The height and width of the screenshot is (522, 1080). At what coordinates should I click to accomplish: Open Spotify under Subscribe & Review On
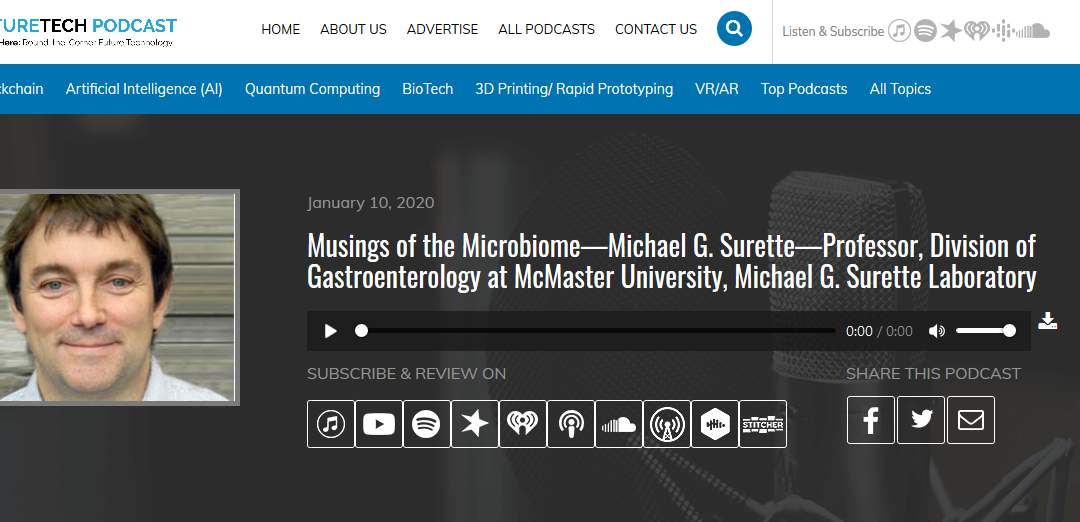[x=426, y=424]
